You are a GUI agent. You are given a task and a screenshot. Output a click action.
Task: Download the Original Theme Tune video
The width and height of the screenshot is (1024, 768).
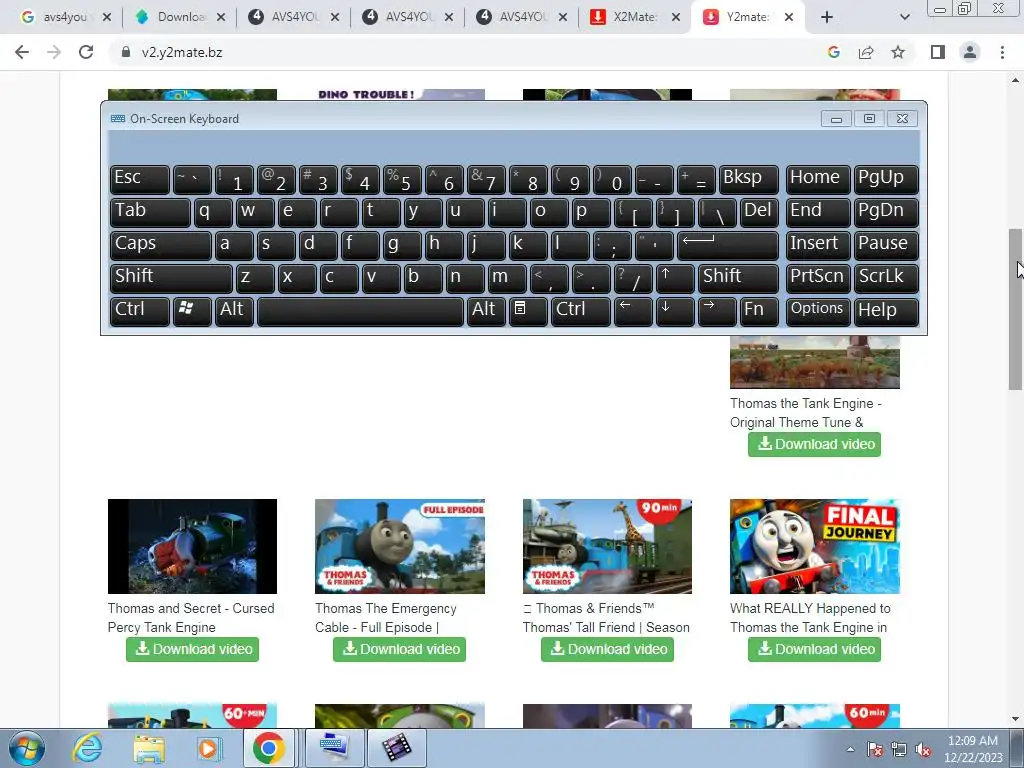814,445
